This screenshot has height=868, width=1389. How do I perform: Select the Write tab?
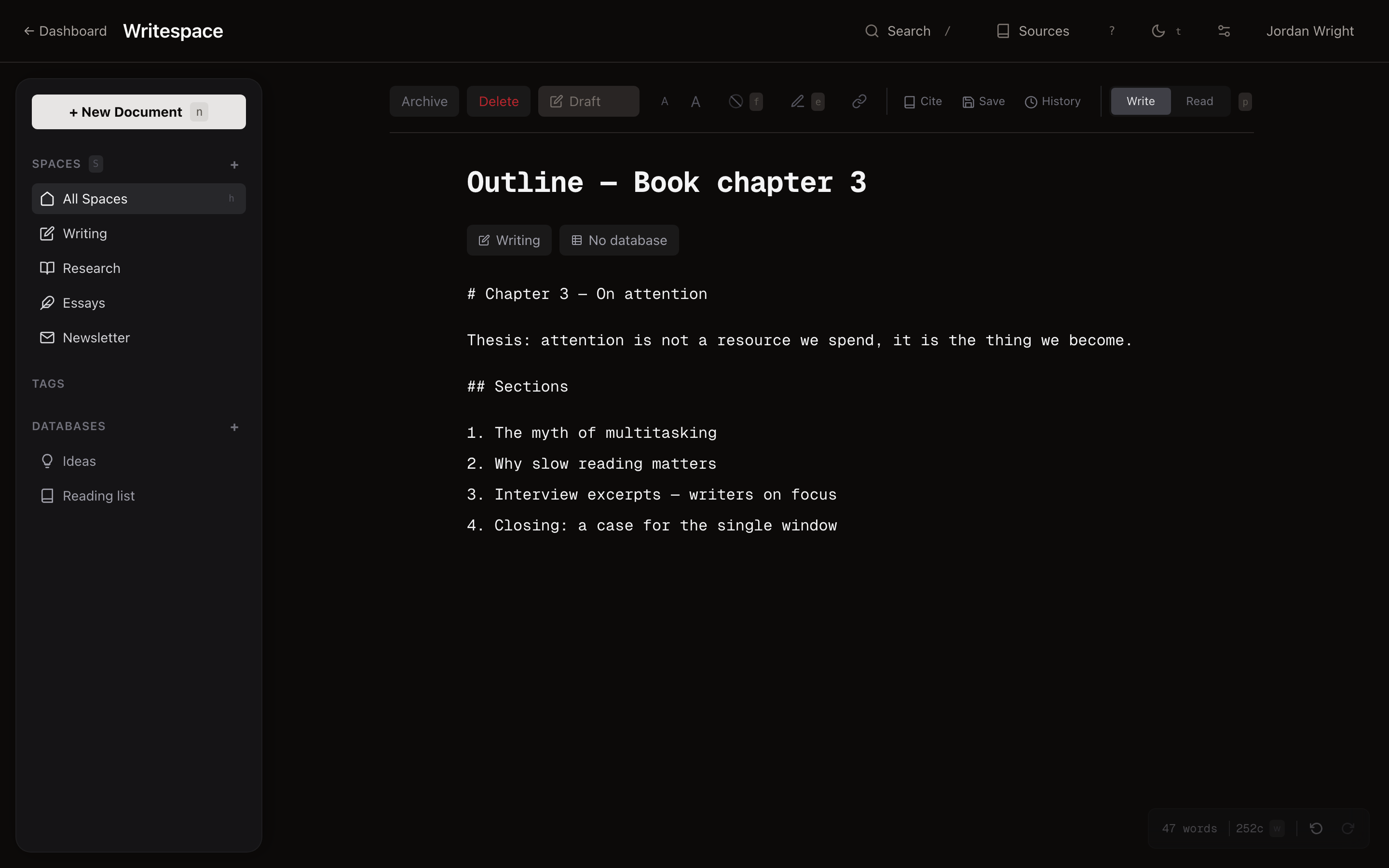(x=1140, y=101)
